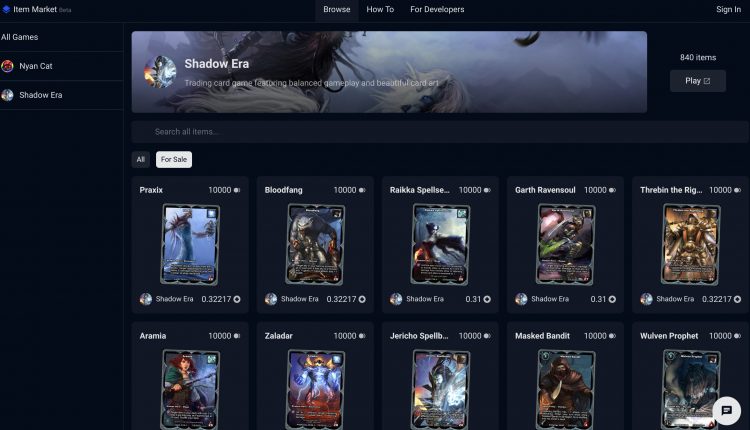
Task: Open the Raikka Spellseeker card image
Action: [x=441, y=244]
